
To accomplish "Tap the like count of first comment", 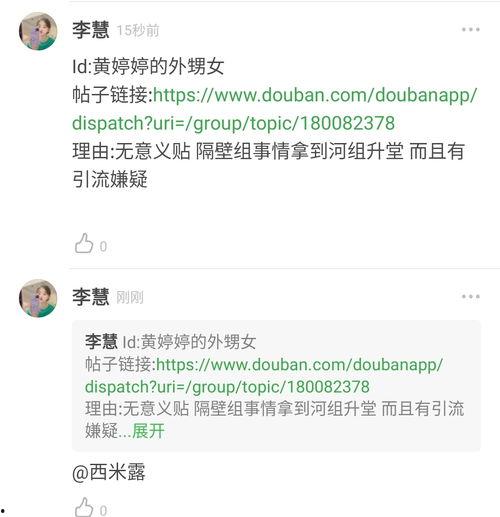I will point(103,247).
